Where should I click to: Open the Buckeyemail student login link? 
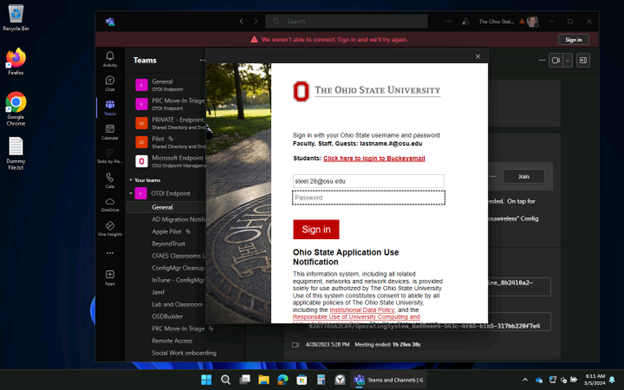coord(374,158)
